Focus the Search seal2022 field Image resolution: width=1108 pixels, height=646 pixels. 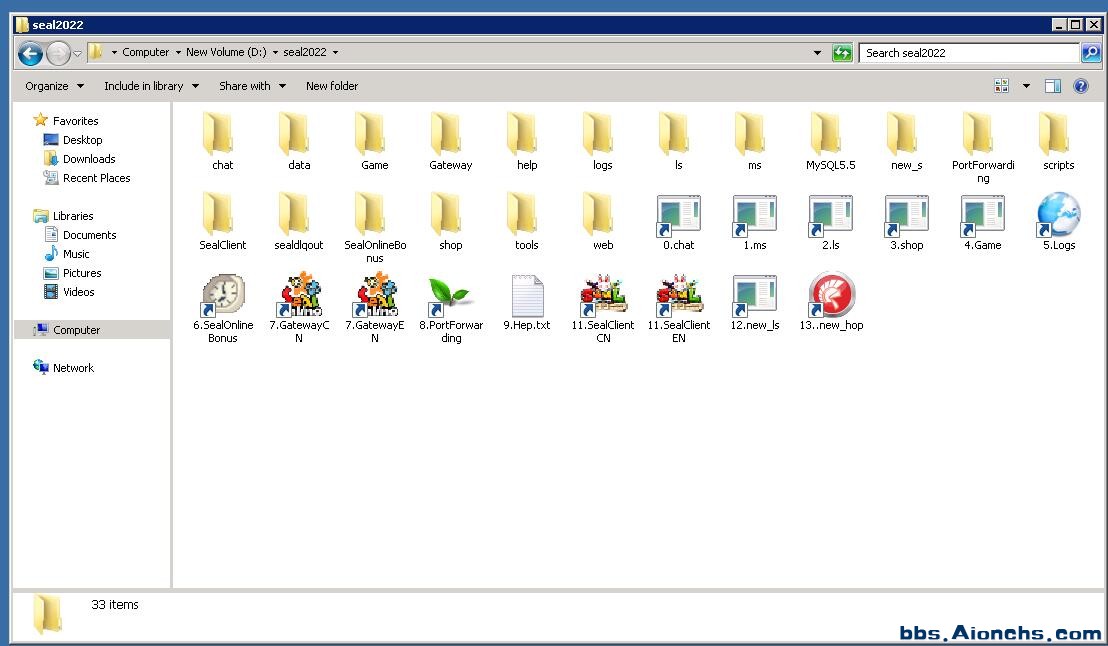(969, 53)
